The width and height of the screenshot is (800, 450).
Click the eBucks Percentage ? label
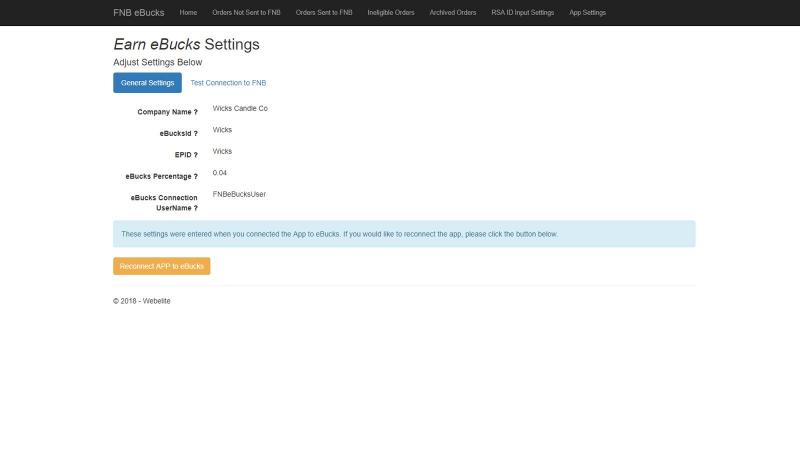[162, 176]
